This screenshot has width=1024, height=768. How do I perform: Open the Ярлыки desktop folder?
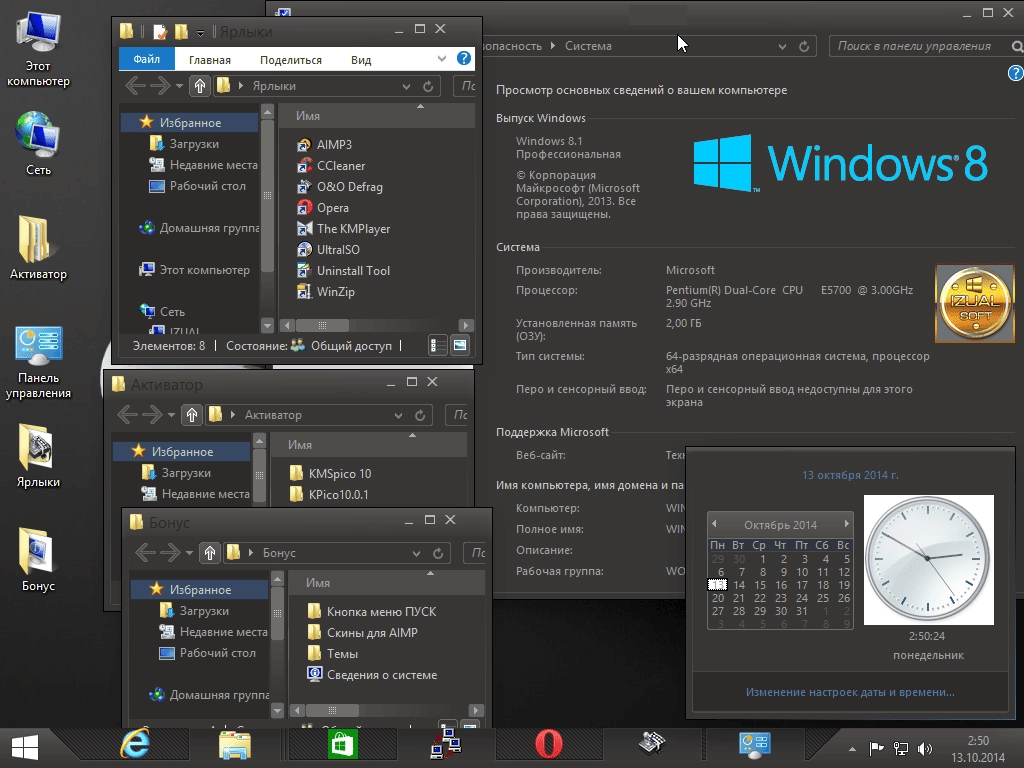(x=38, y=456)
